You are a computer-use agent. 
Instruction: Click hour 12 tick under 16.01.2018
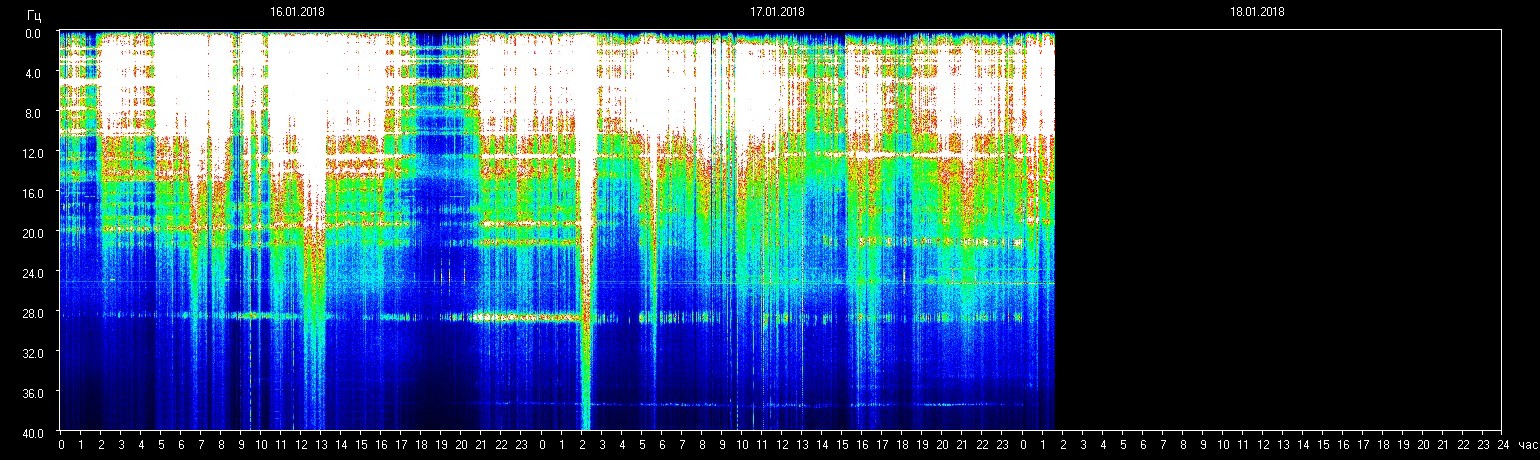coord(301,444)
